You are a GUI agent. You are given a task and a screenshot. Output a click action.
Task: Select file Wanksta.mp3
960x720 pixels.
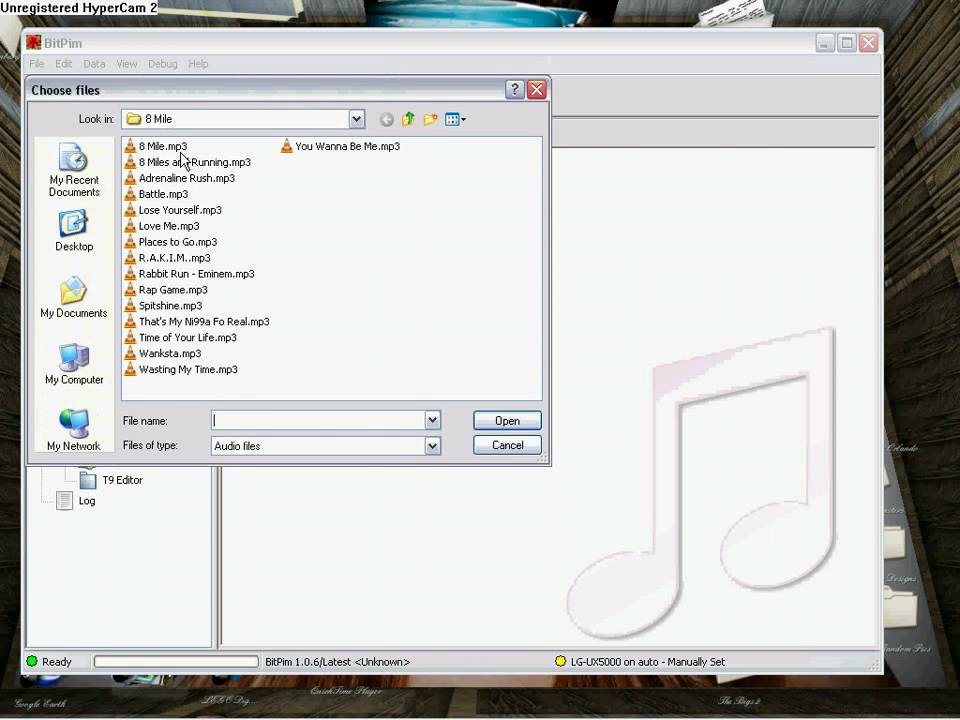[163, 353]
